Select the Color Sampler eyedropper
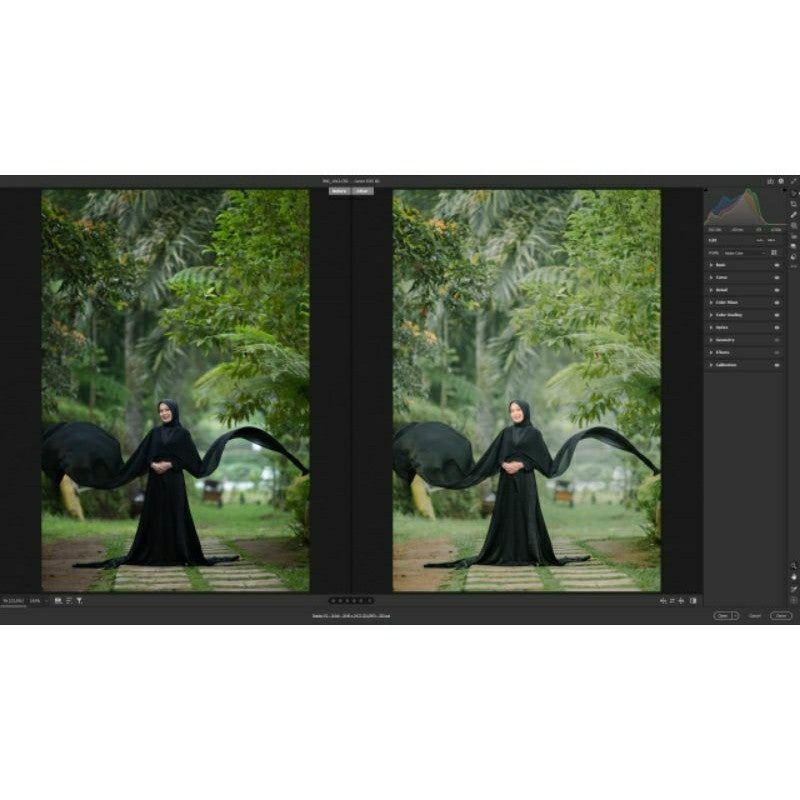800x800 pixels. [794, 589]
